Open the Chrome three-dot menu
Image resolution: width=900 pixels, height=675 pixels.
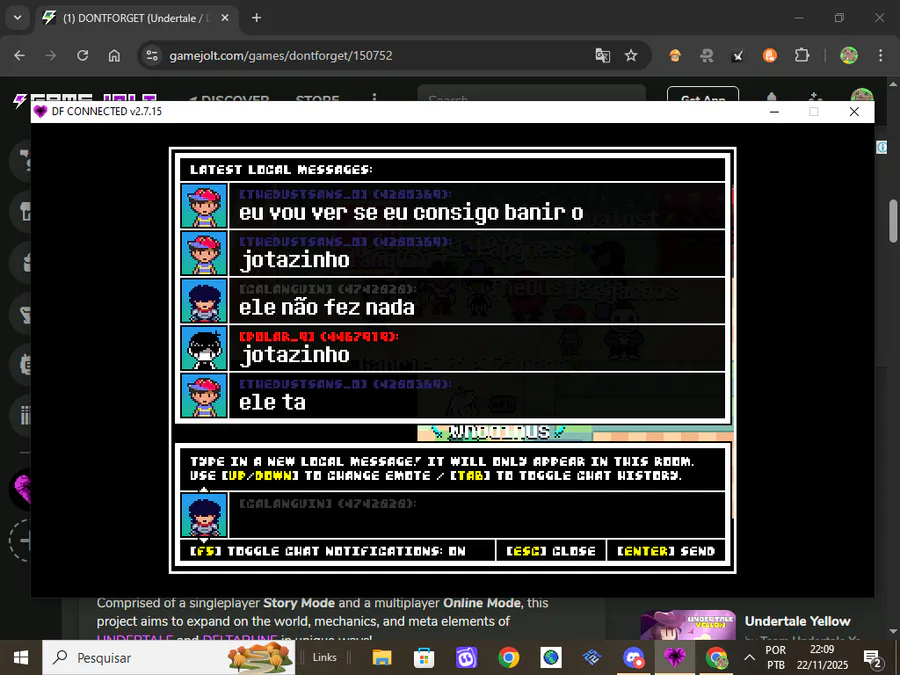pos(880,56)
